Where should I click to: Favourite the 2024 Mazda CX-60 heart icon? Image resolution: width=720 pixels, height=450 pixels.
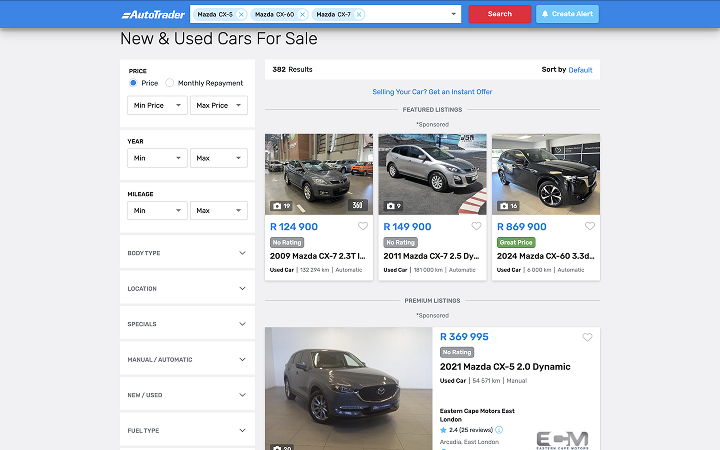590,226
